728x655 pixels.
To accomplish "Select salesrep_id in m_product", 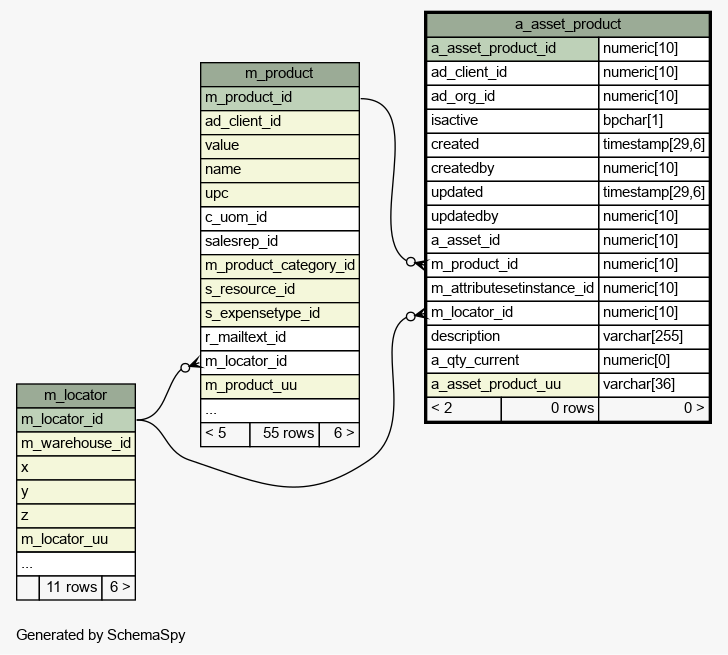I will coord(280,242).
